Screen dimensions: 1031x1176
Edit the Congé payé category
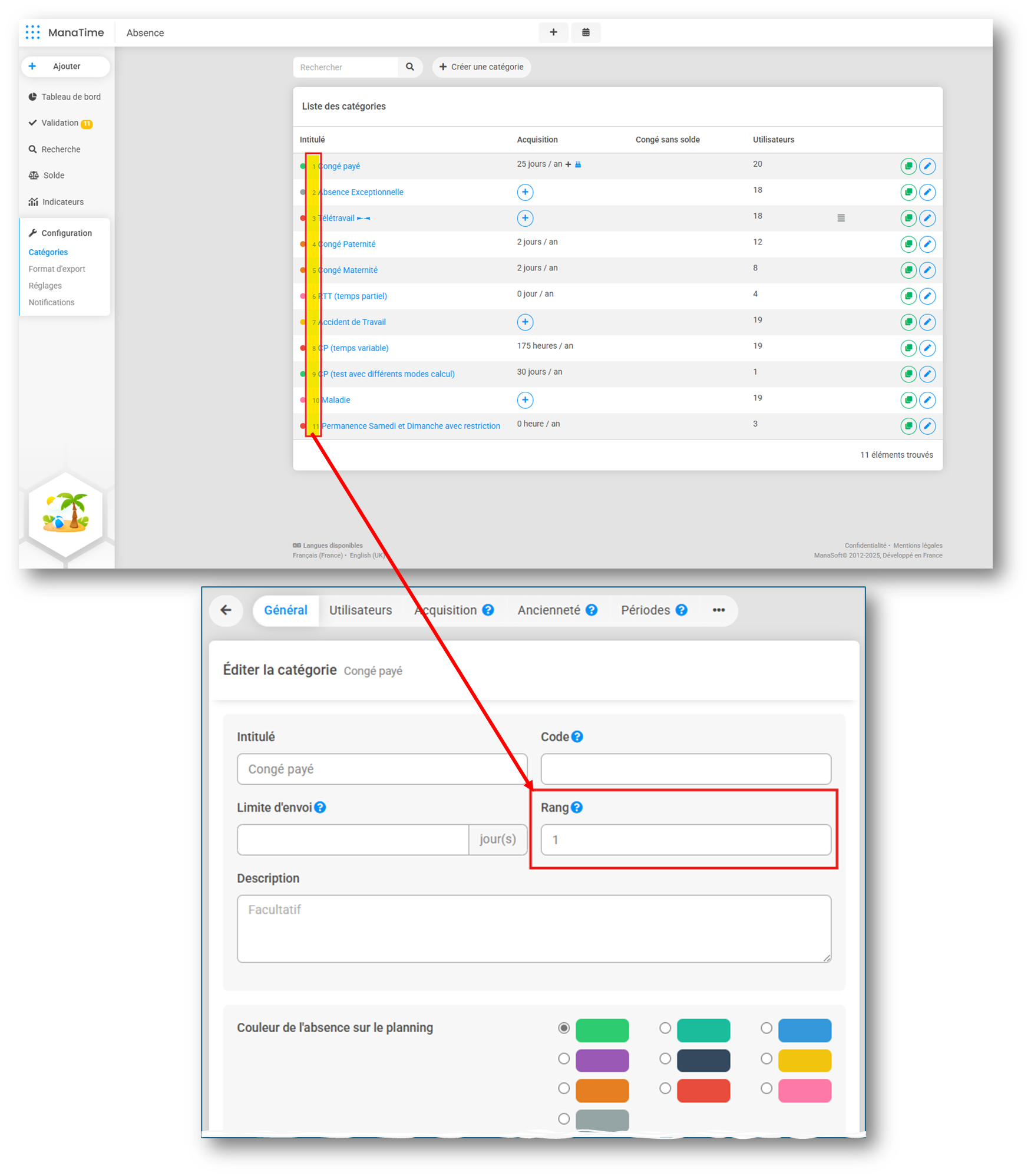pos(927,166)
